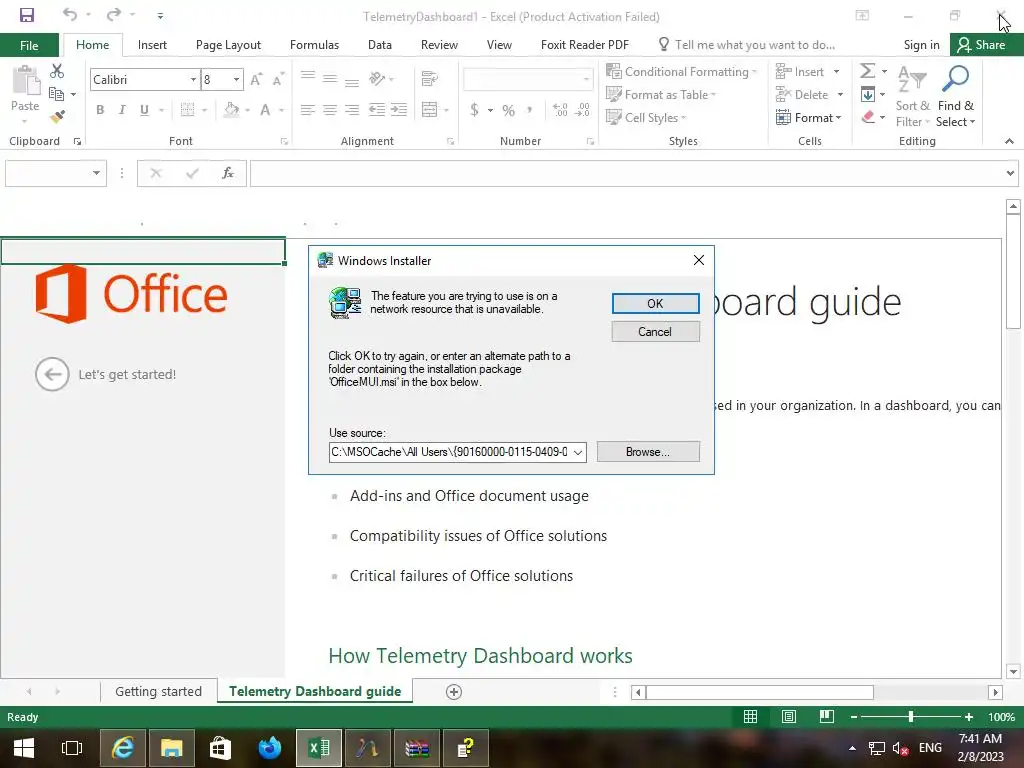Screen dimensions: 1024x768
Task: Click the Font Color A icon
Action: tap(265, 110)
